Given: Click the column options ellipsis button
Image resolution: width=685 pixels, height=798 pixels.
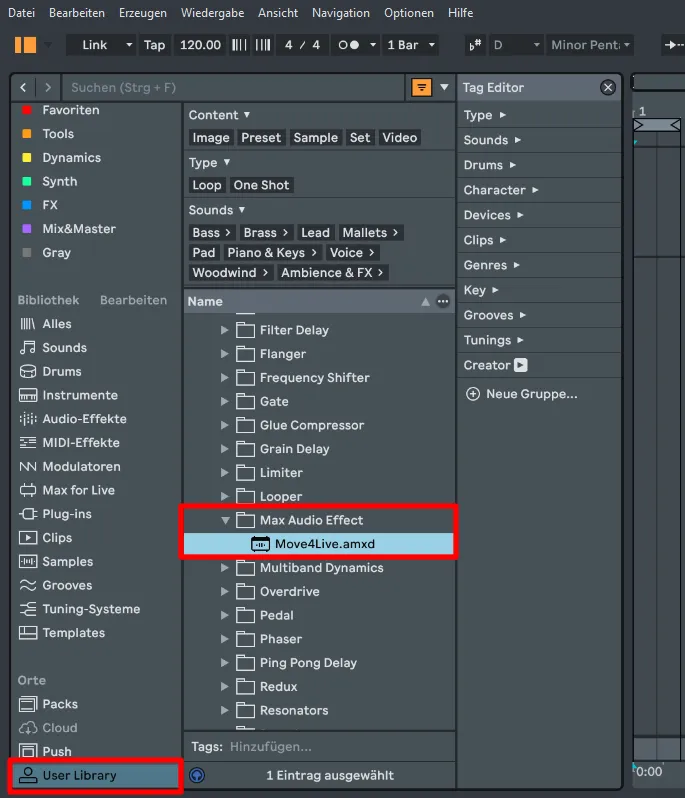Looking at the screenshot, I should (x=443, y=301).
